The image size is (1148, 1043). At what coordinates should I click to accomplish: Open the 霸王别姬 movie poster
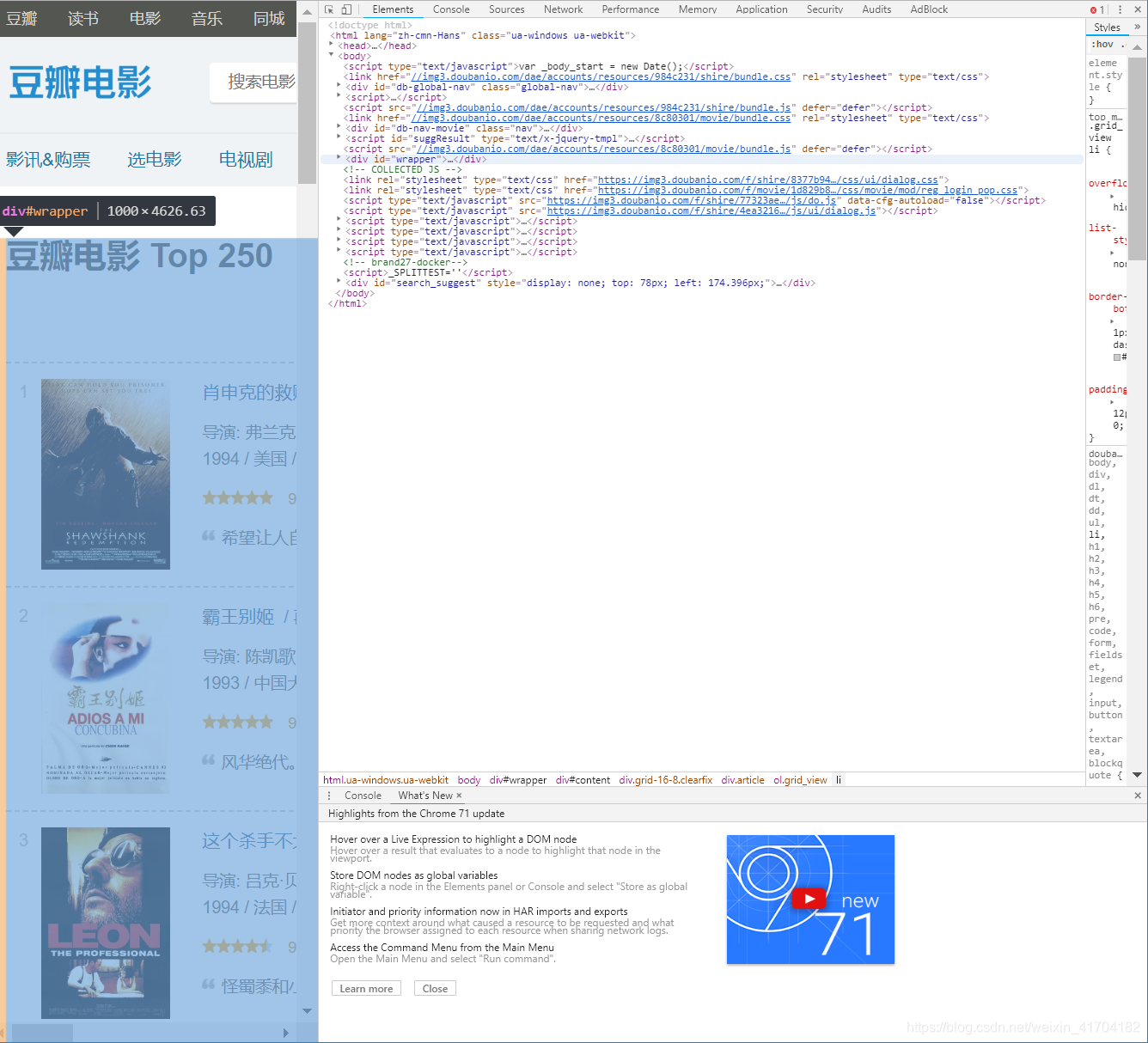coord(106,698)
